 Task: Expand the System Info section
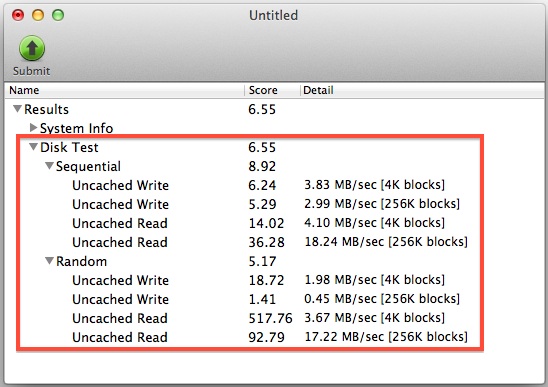point(34,128)
